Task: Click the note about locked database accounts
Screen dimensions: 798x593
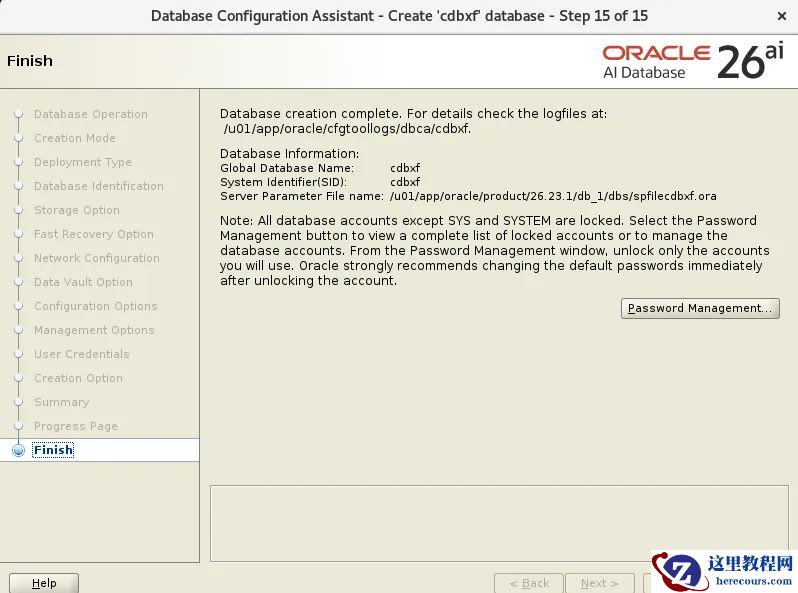Action: tap(494, 250)
